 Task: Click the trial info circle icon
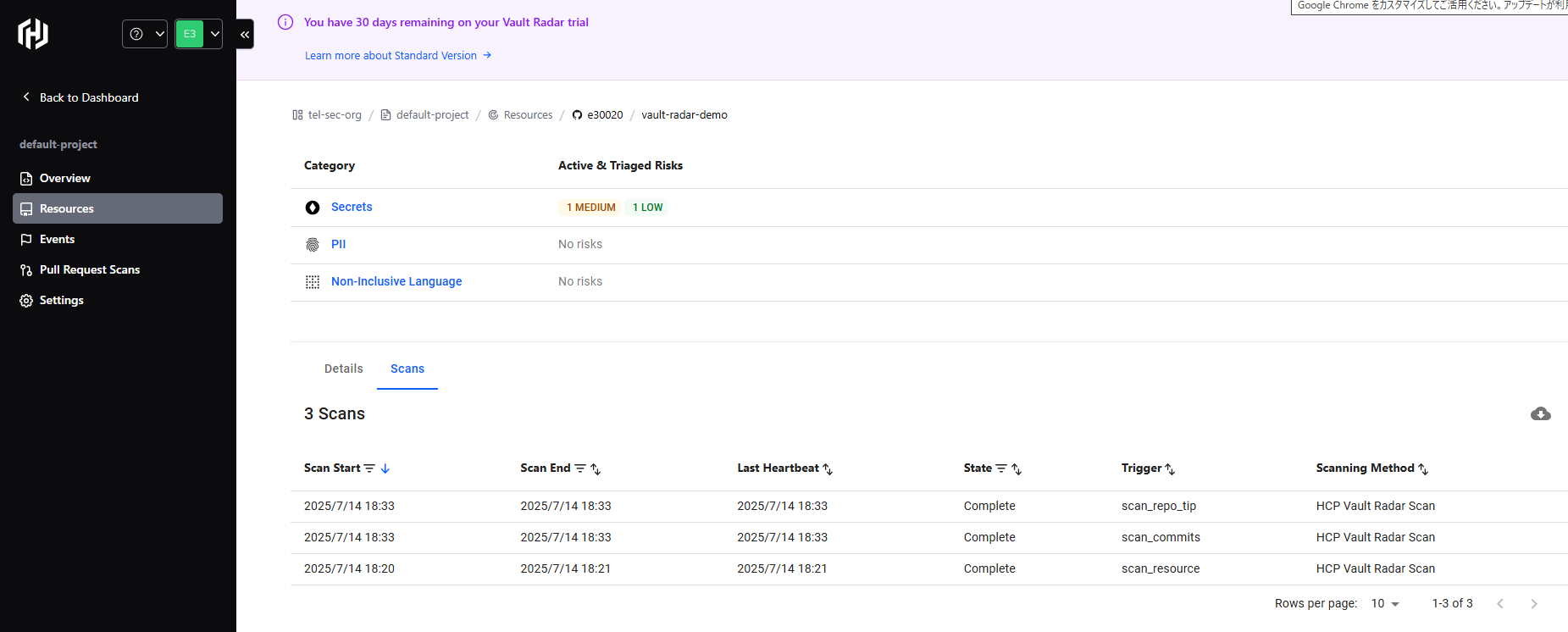[x=285, y=22]
